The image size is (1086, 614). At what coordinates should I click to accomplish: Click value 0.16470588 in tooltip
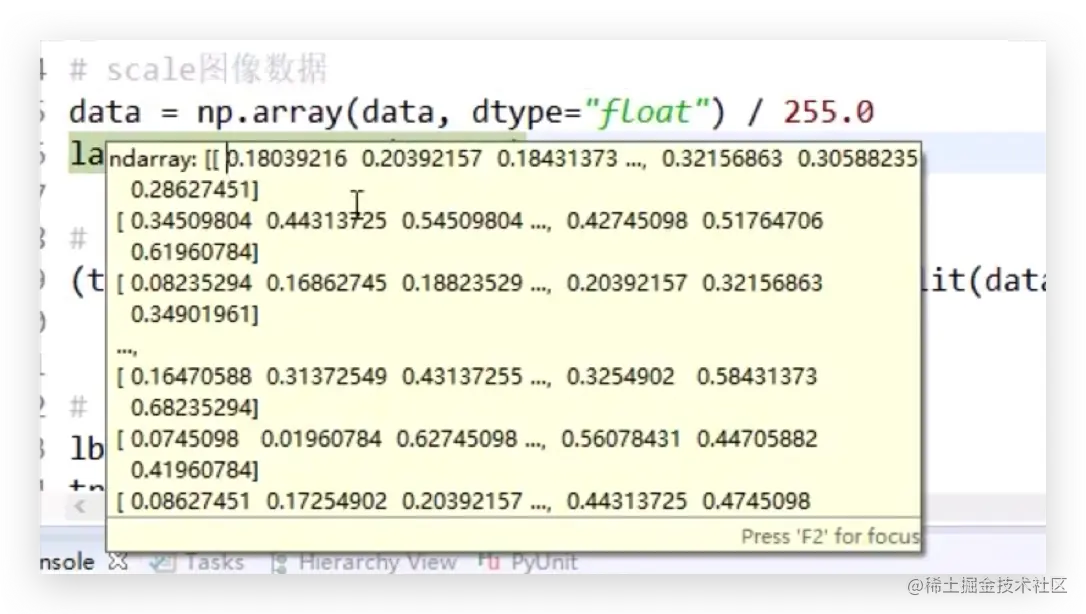tap(190, 377)
